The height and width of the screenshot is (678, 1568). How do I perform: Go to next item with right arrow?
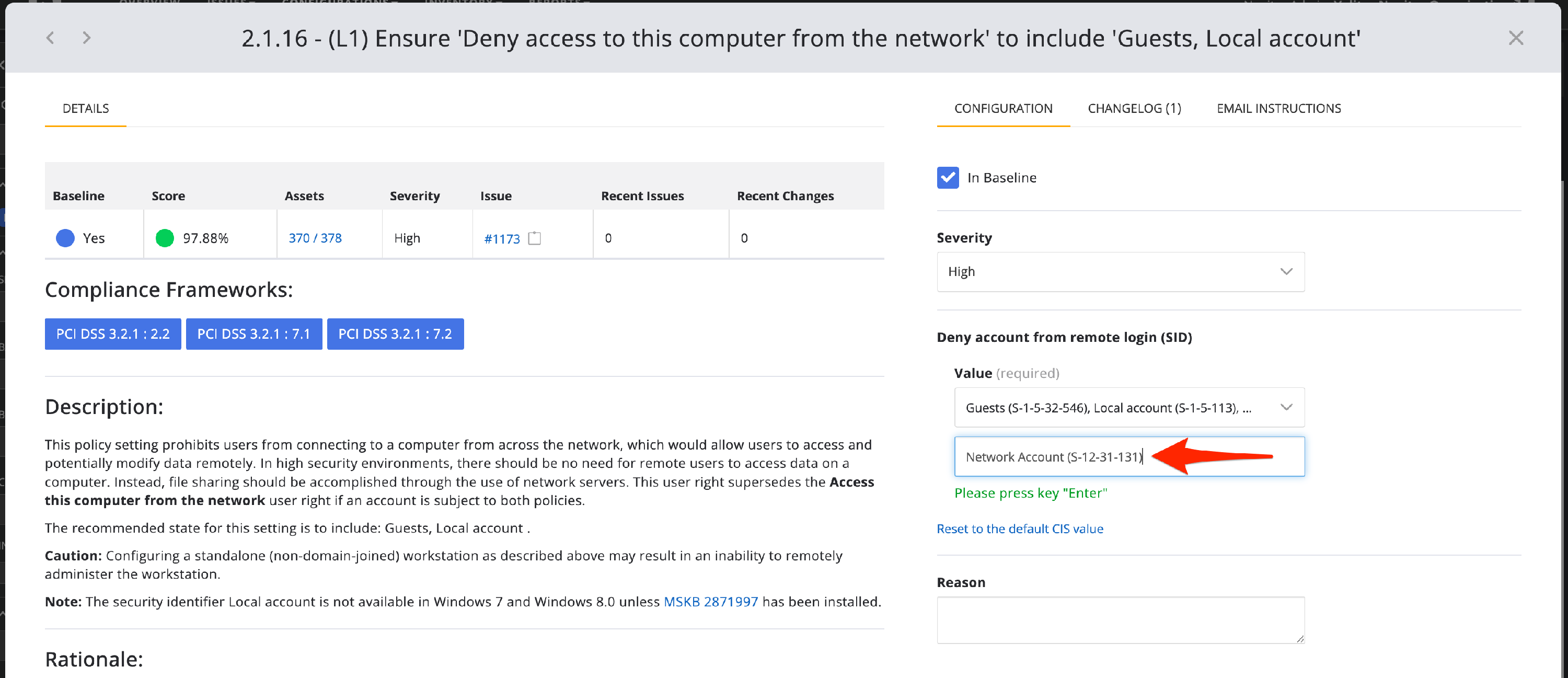pyautogui.click(x=86, y=38)
